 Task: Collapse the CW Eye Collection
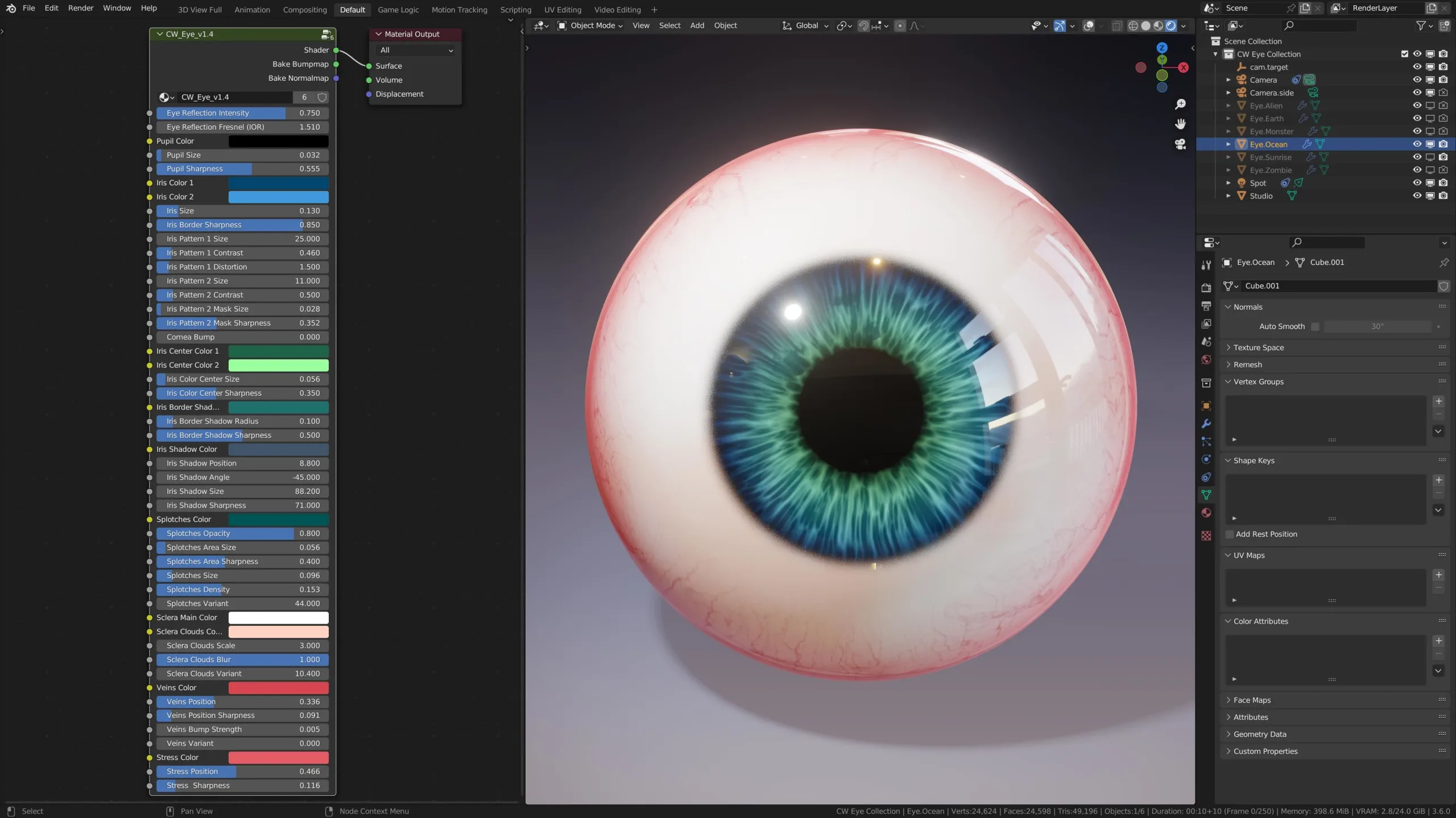click(x=1215, y=54)
